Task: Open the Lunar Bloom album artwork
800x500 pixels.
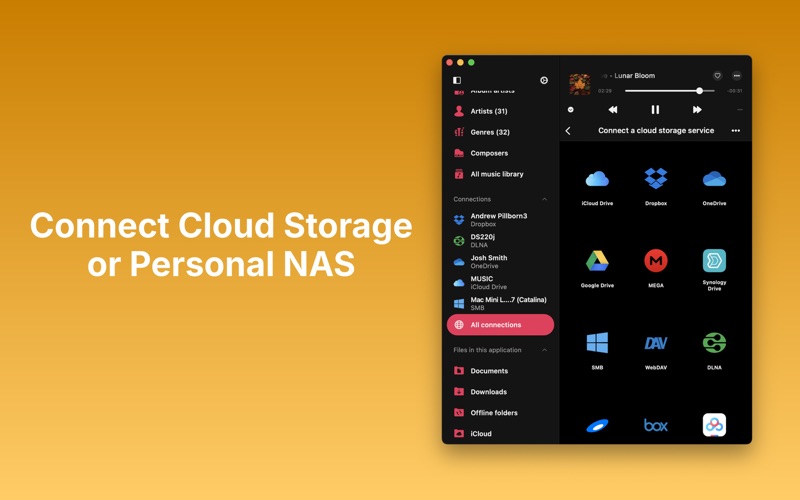Action: pyautogui.click(x=580, y=84)
